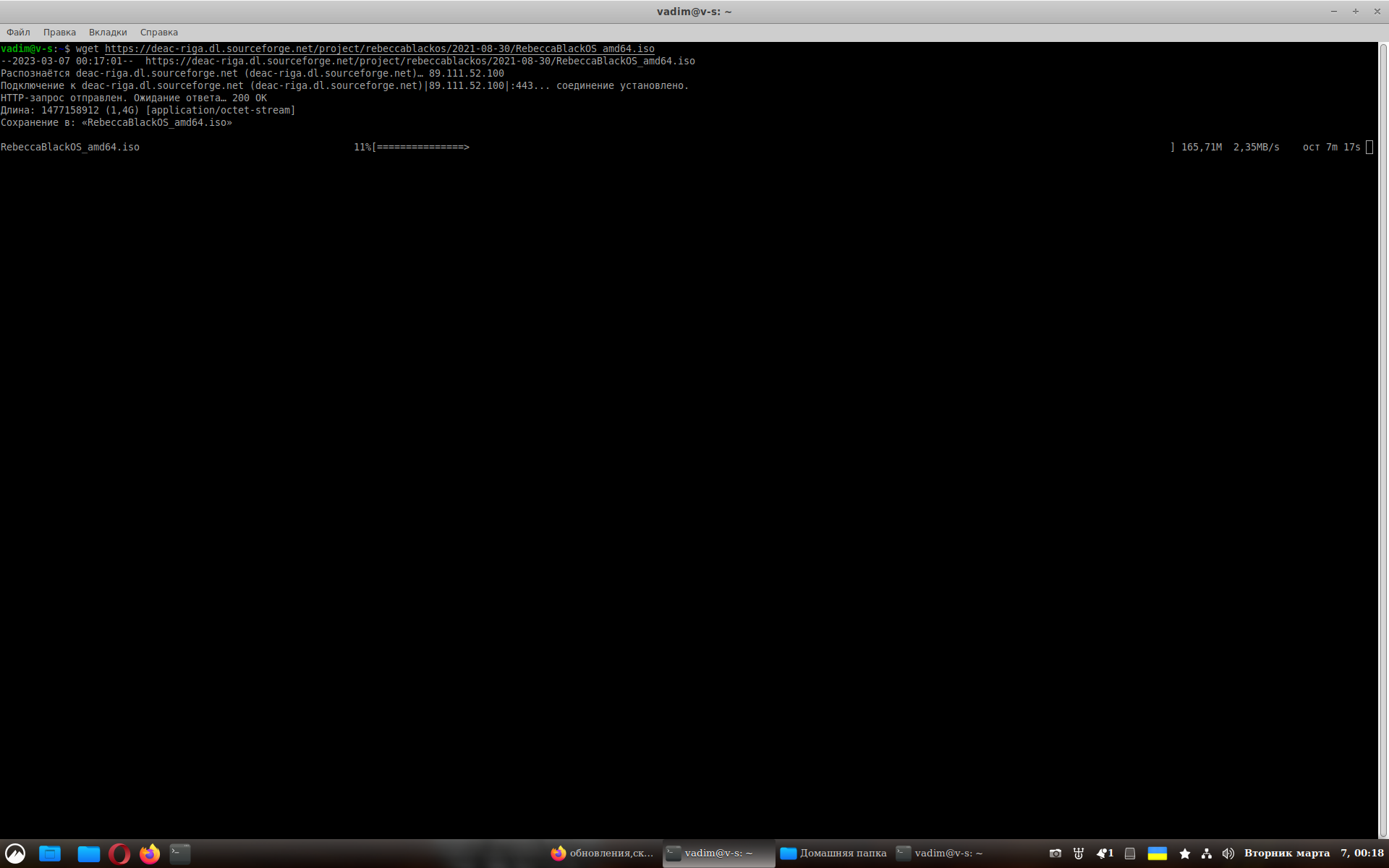Viewport: 1389px width, 868px height.
Task: Open terminal launcher icon in panel
Action: pos(180,854)
